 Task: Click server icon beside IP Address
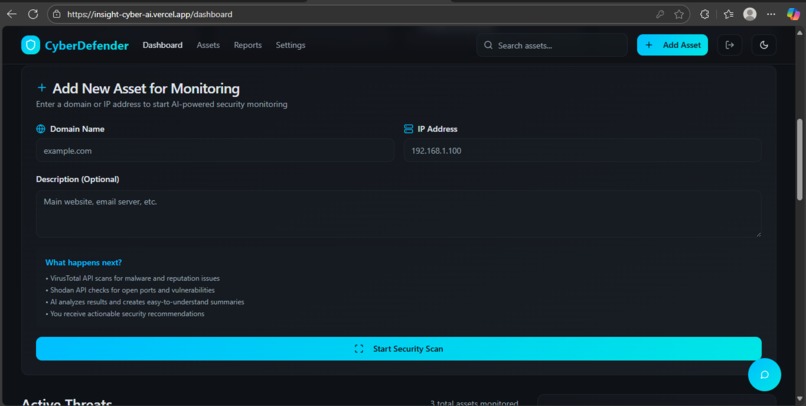click(x=408, y=129)
